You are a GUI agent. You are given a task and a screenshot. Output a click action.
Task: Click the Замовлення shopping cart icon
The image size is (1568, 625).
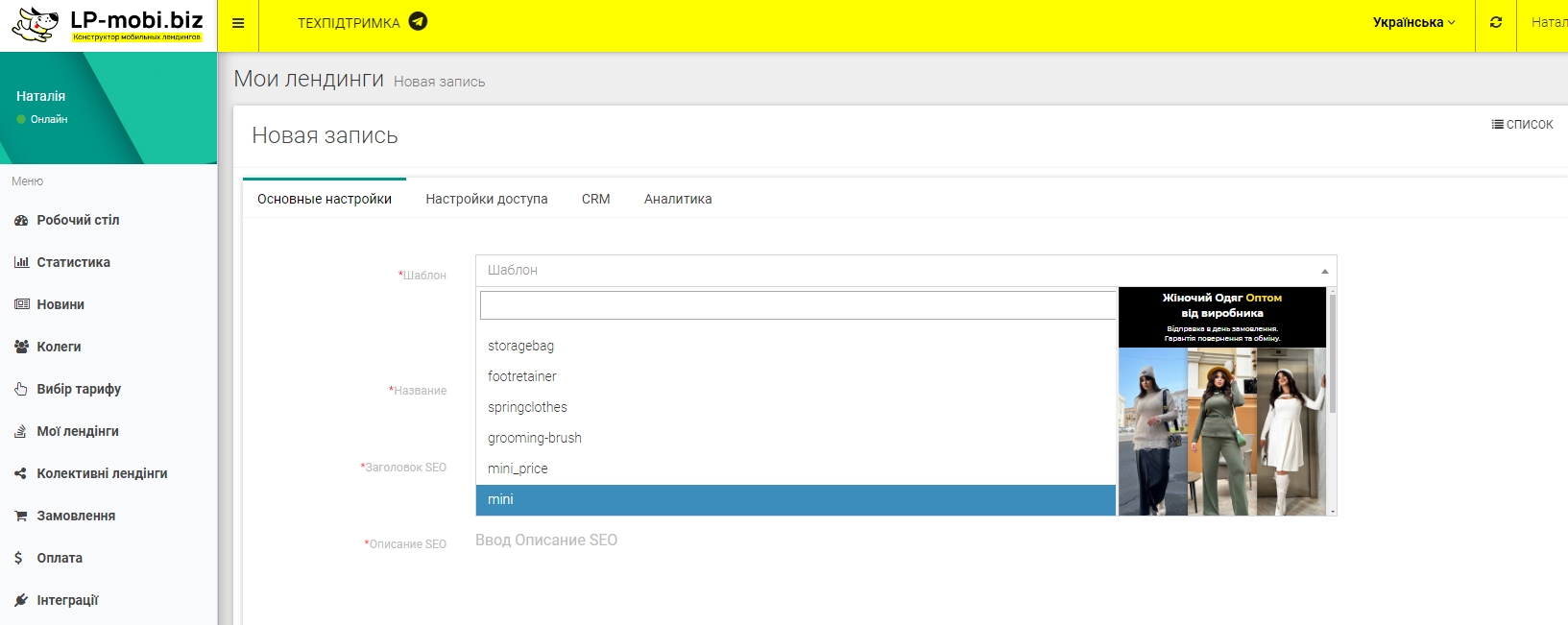[21, 516]
